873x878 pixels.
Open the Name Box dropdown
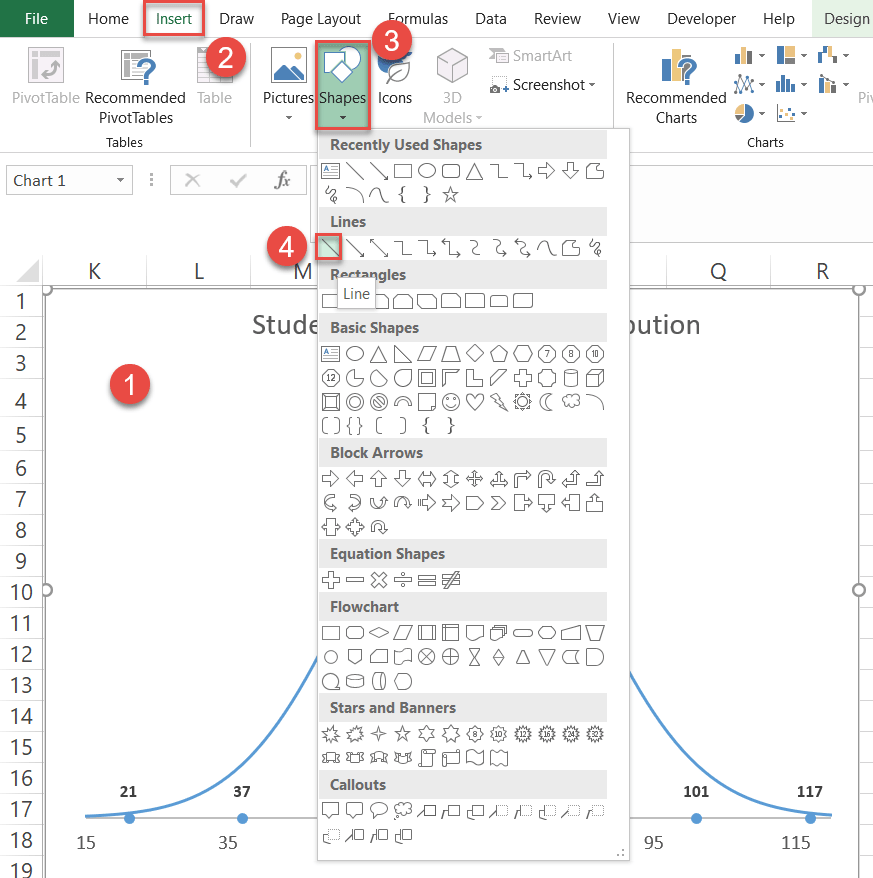point(119,180)
